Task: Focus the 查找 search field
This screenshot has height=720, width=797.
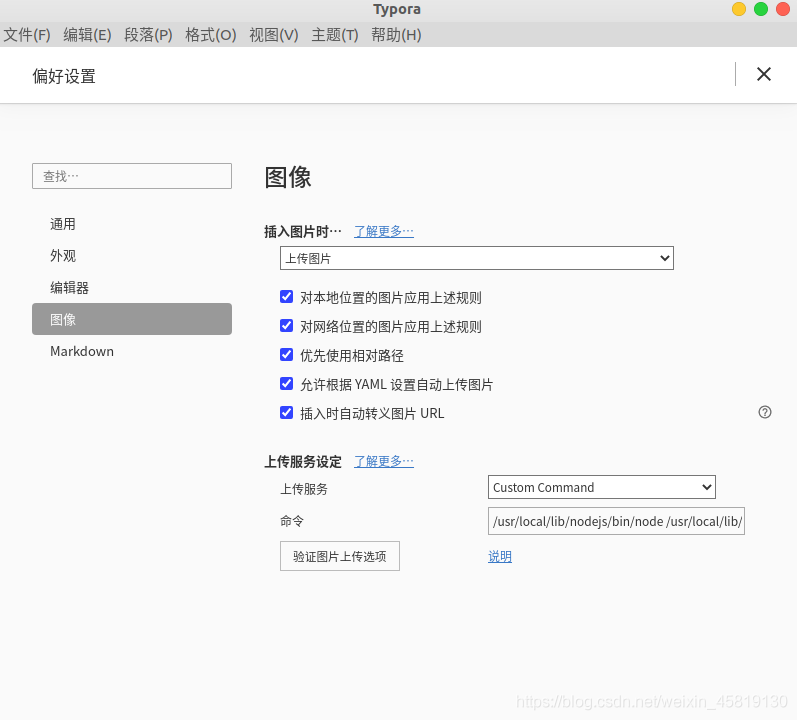Action: tap(132, 176)
